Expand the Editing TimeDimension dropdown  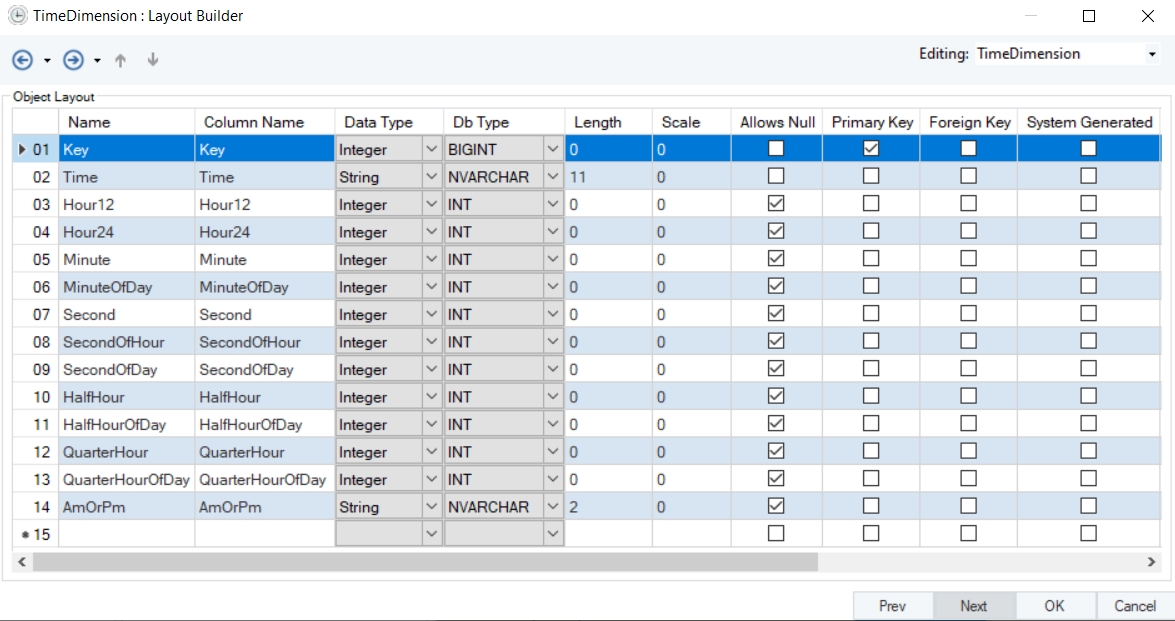click(1151, 54)
